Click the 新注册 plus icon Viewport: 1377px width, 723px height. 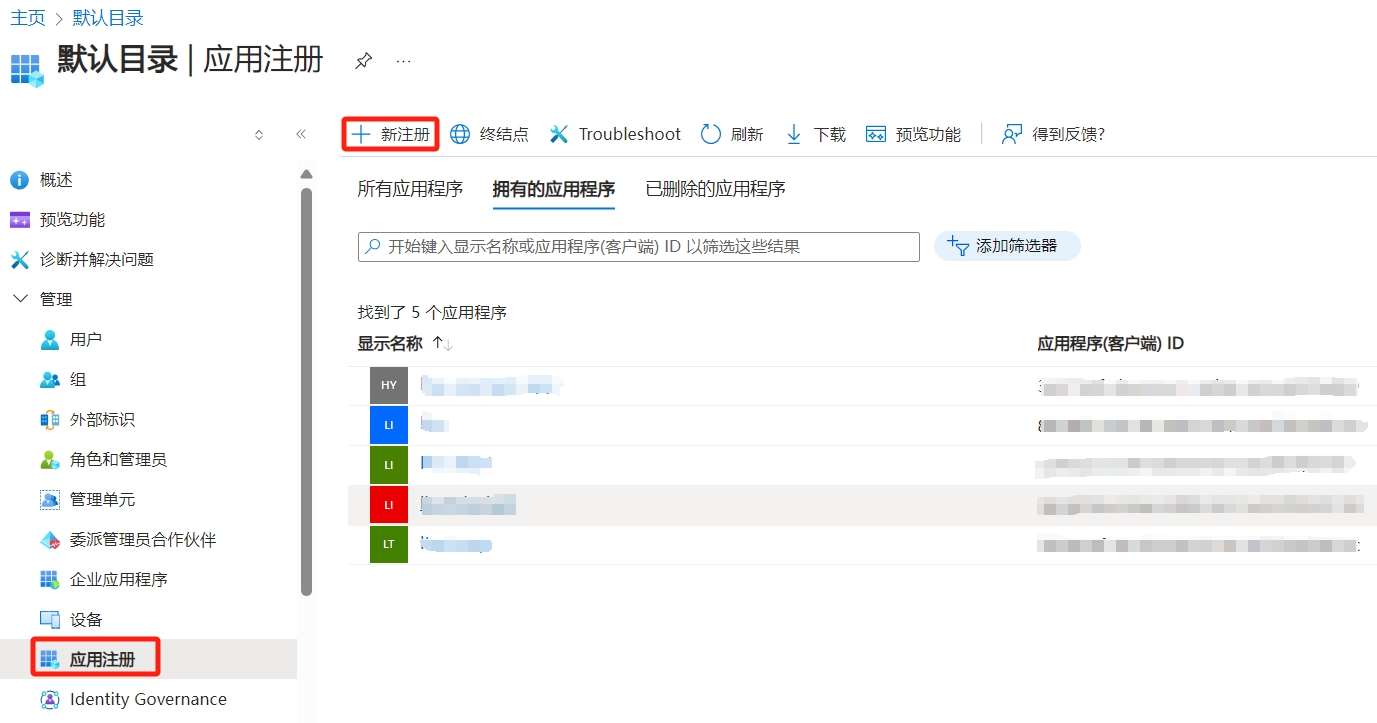click(x=361, y=135)
